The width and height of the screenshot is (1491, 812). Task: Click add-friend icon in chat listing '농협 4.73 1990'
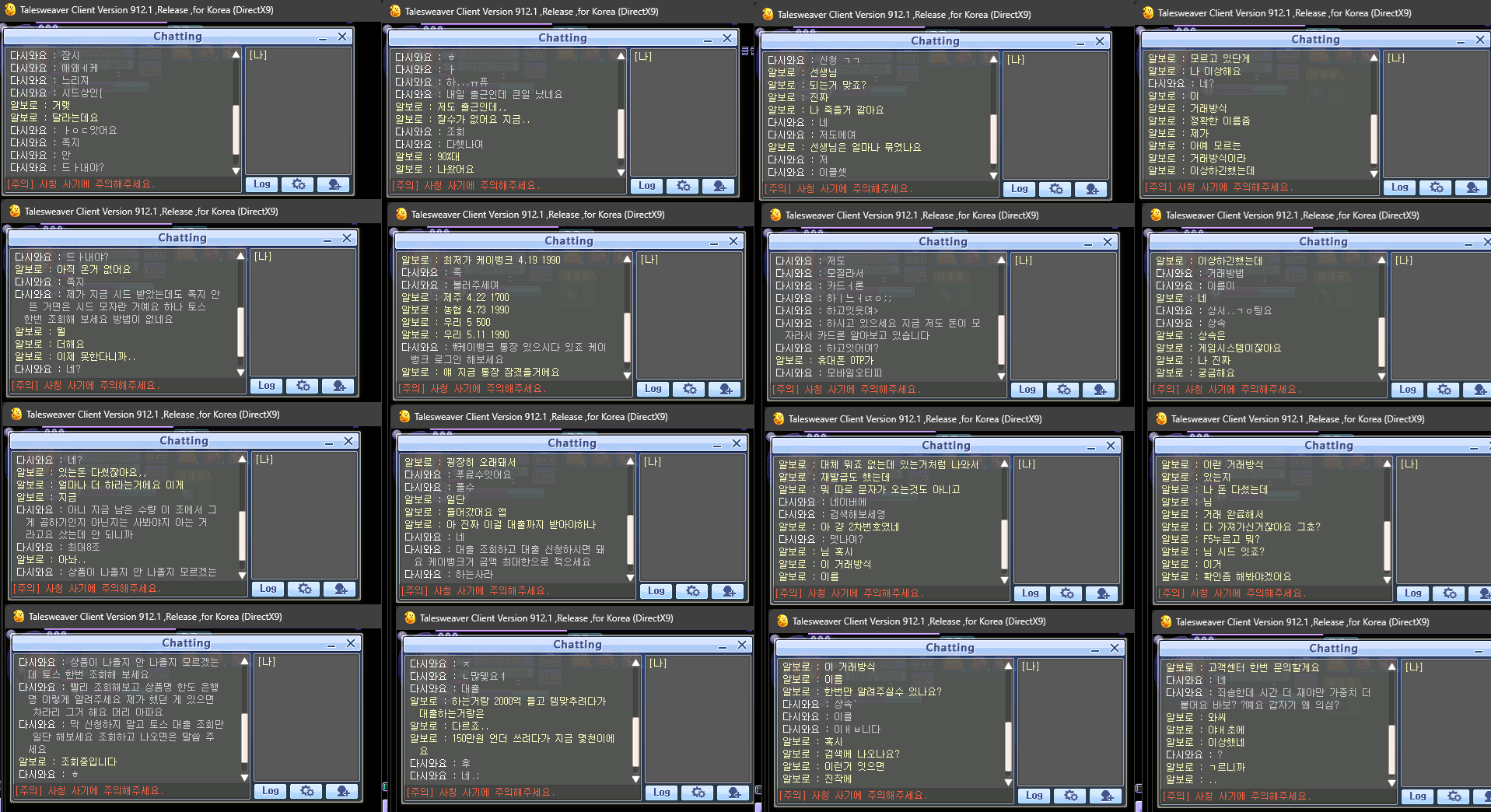coord(726,389)
